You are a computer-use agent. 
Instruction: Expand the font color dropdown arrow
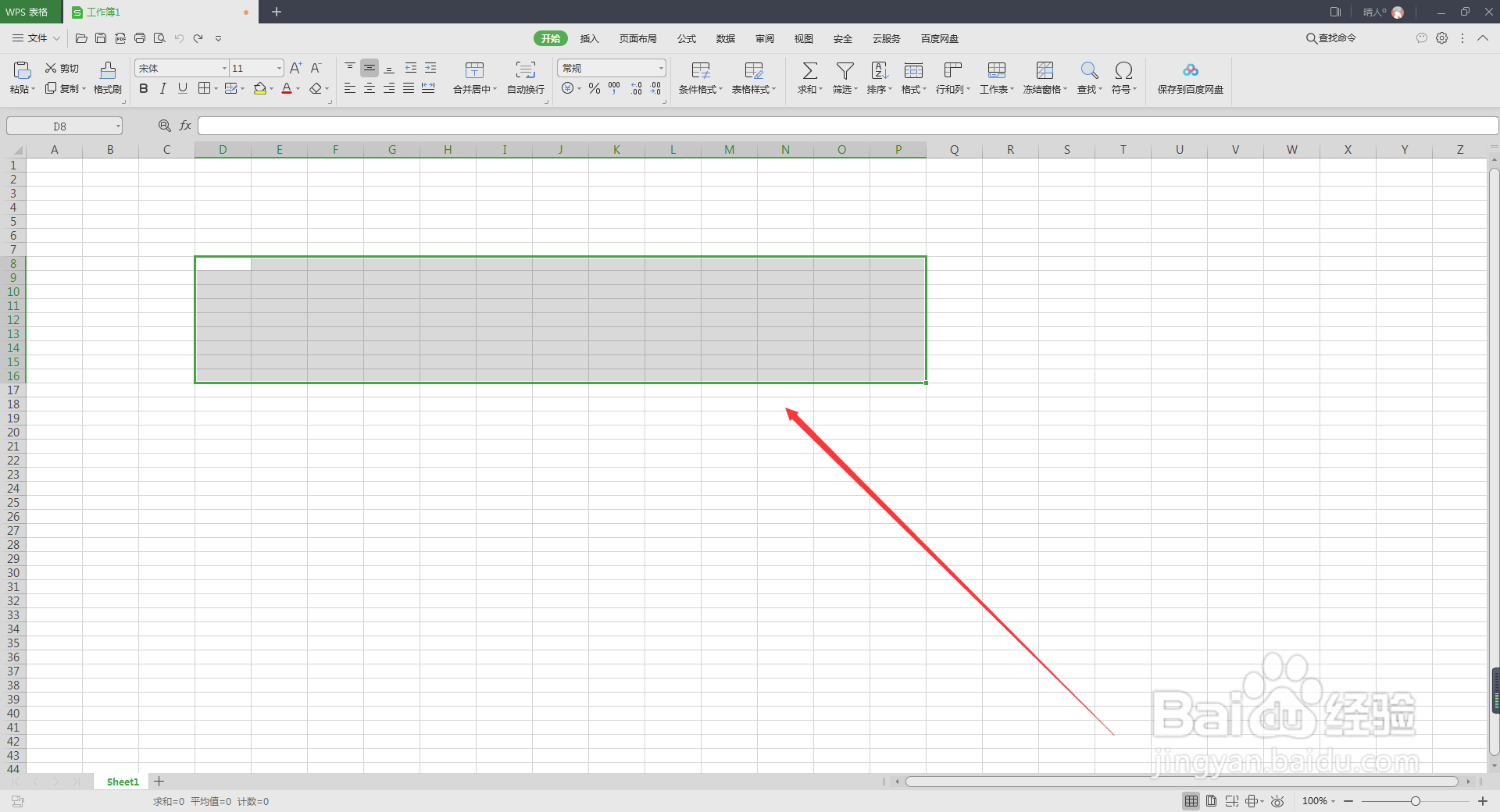click(298, 89)
